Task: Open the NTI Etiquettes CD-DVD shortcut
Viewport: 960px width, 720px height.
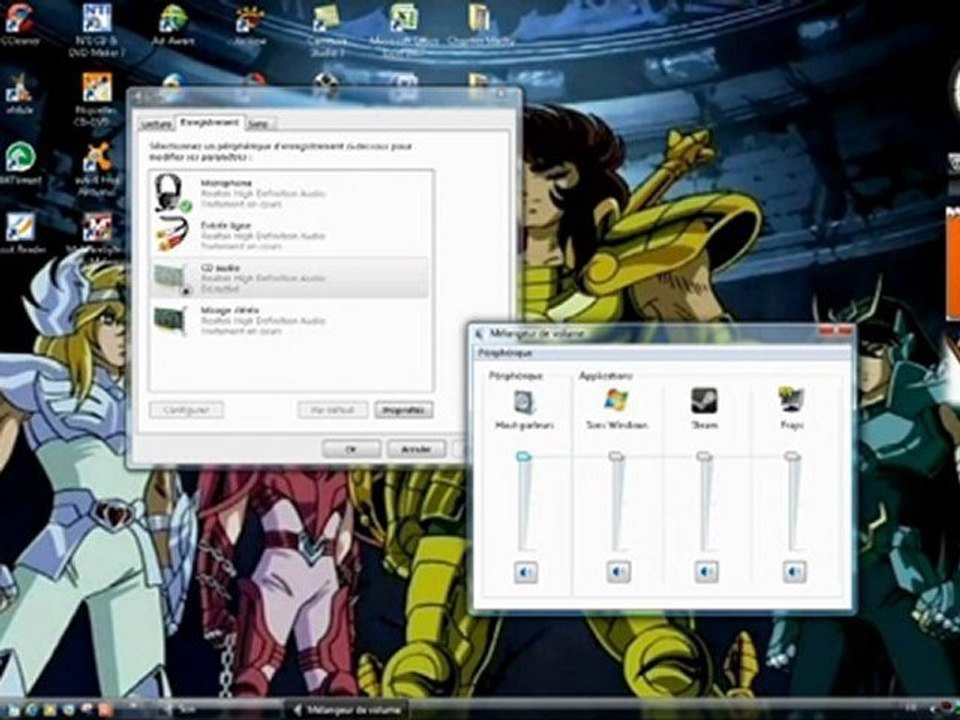Action: (x=97, y=98)
